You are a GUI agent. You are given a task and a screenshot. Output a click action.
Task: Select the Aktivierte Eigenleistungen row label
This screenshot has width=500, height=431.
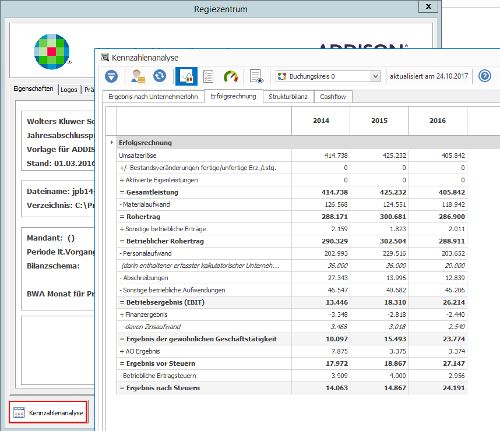[x=159, y=180]
